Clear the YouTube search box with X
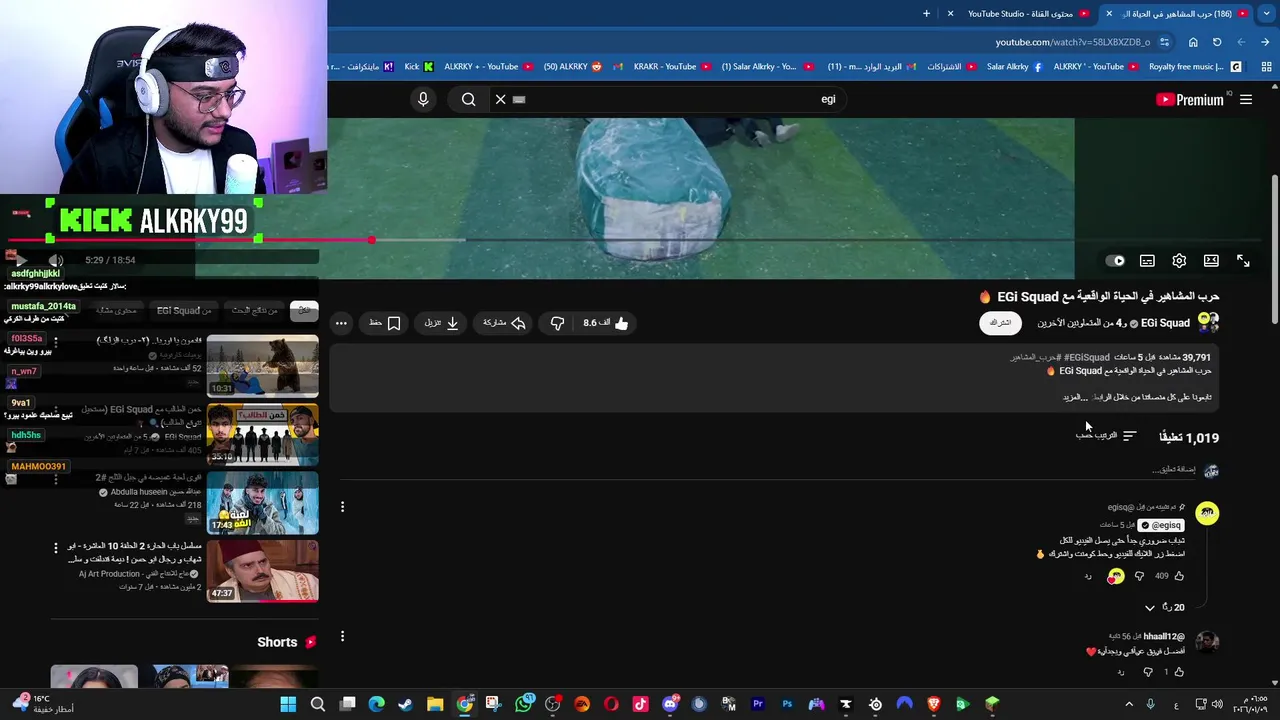Screen dimensions: 1280x720 click(x=501, y=99)
